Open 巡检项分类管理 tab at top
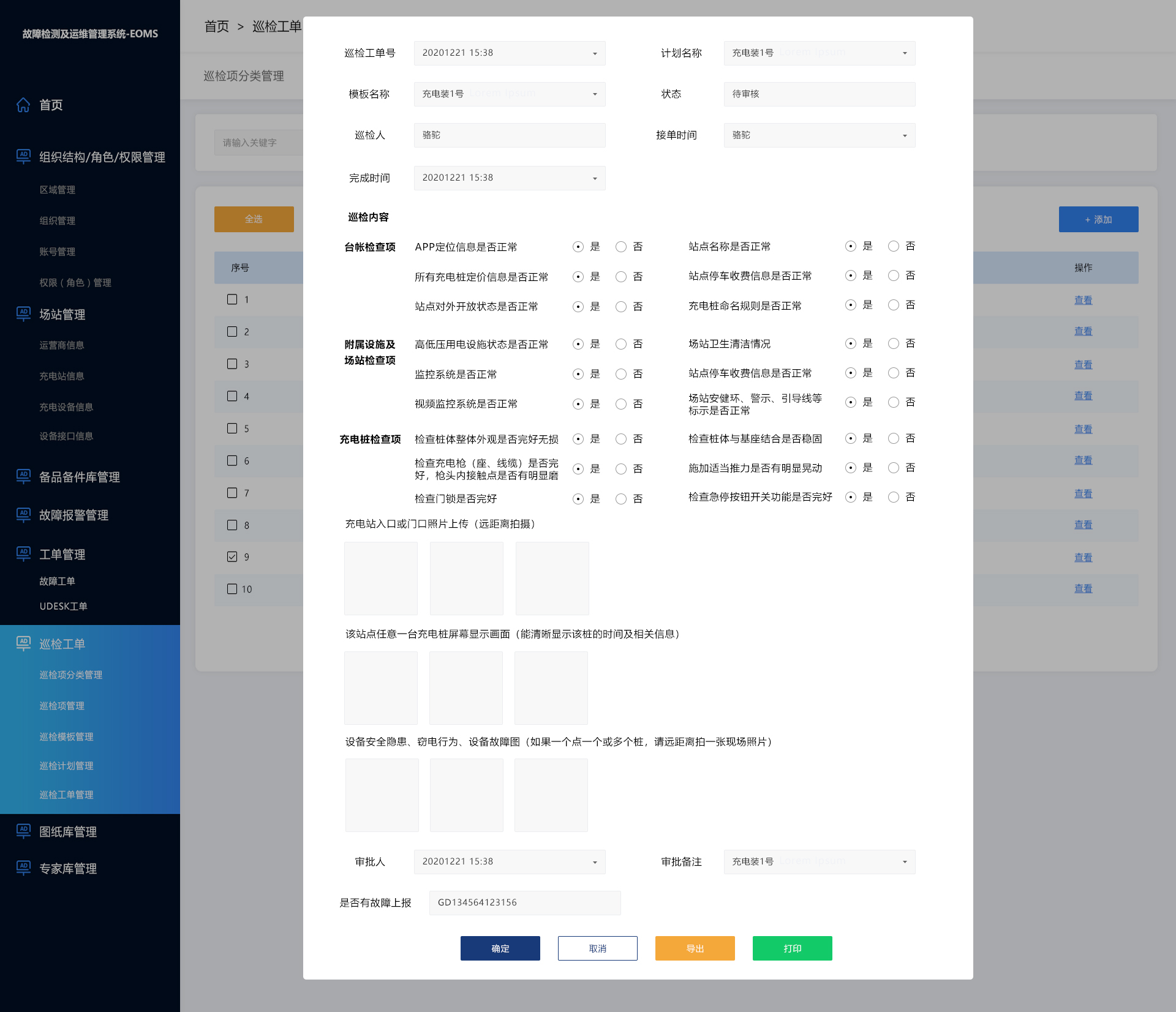 tap(244, 76)
